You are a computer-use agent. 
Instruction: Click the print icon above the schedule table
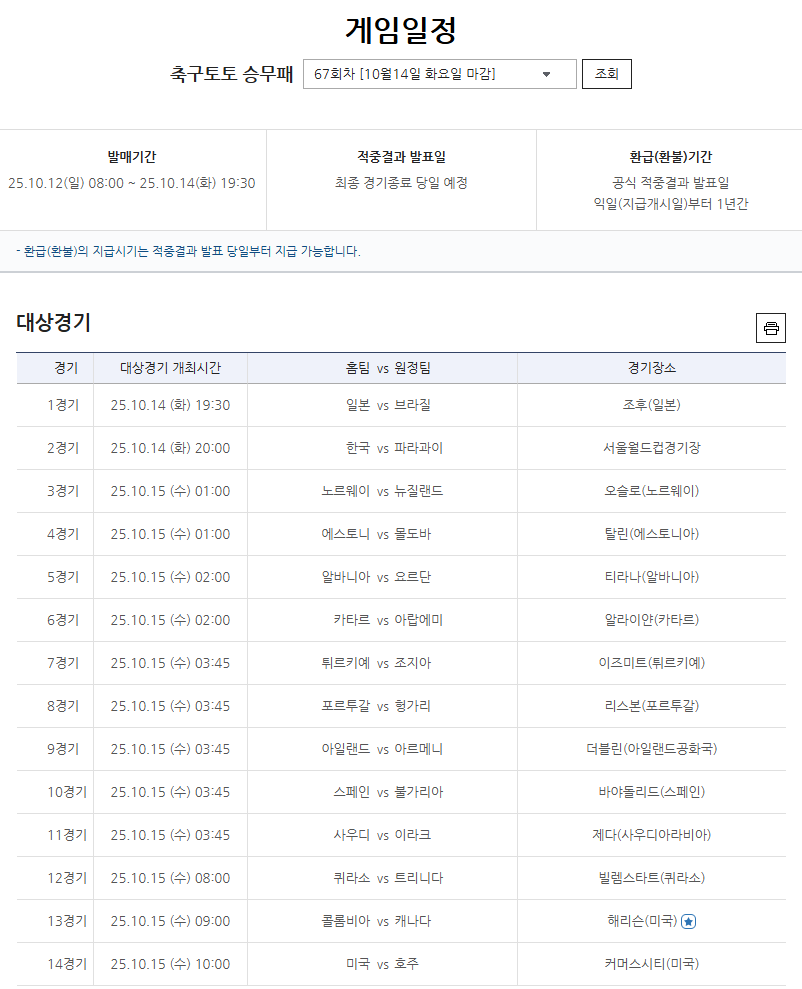(x=770, y=328)
